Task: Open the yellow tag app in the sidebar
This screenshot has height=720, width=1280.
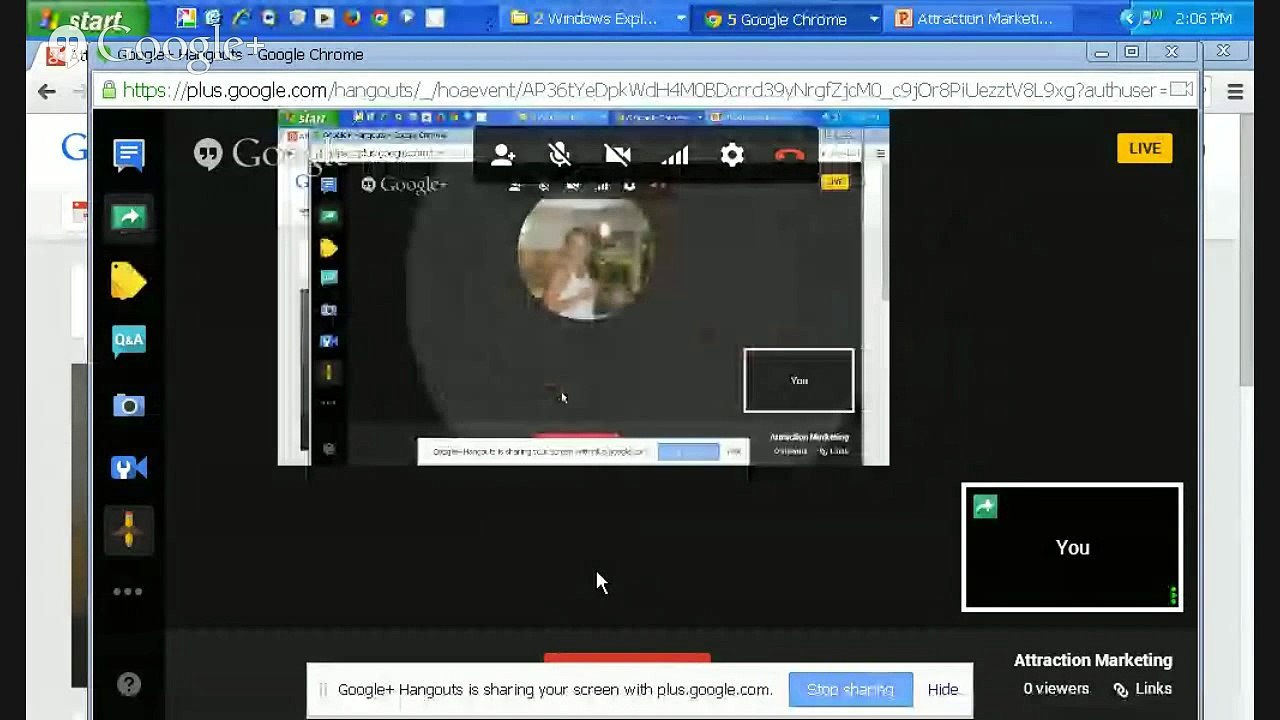Action: (129, 281)
